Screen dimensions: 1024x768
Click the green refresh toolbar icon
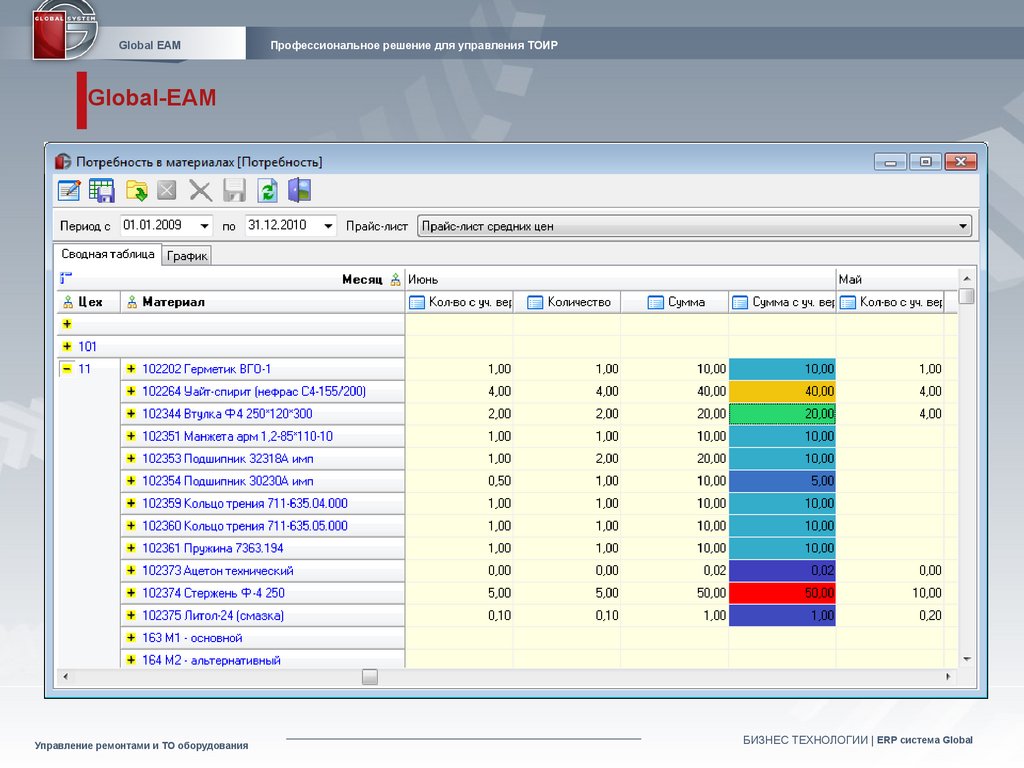(267, 190)
